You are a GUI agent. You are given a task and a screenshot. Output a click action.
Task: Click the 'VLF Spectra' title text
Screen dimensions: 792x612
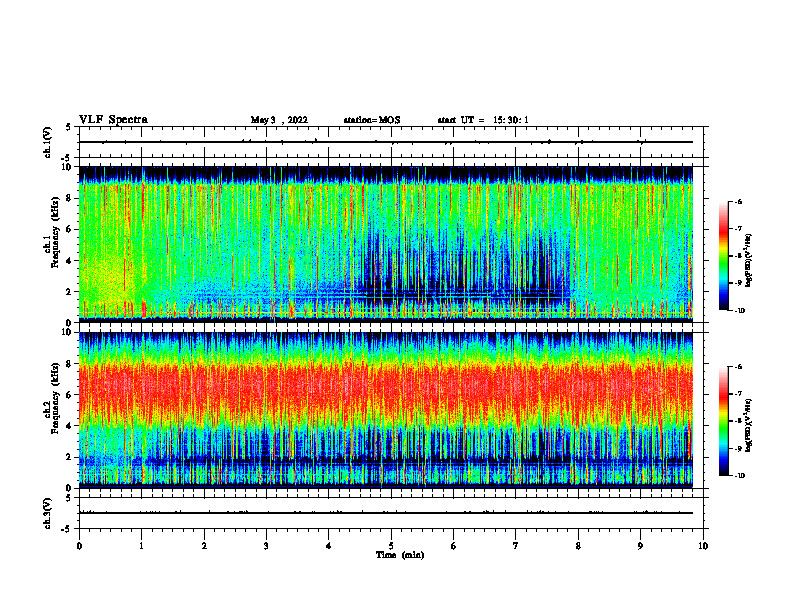click(x=114, y=120)
